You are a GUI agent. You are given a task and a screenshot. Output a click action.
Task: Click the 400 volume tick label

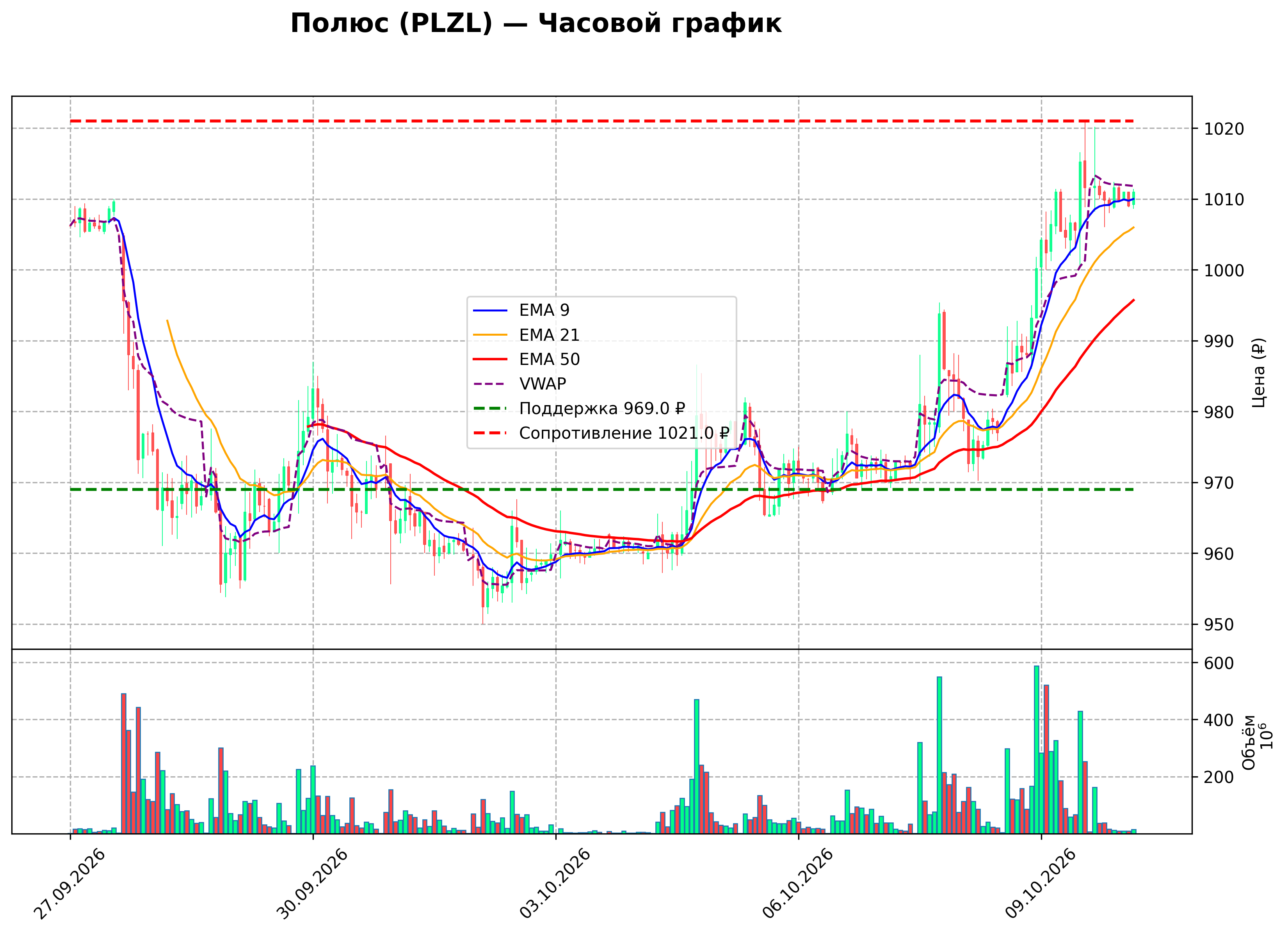(x=1219, y=721)
